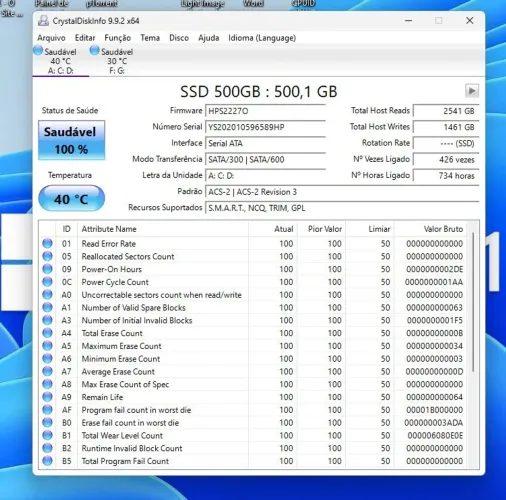Open the Função menu
This screenshot has width=506, height=500.
(x=117, y=38)
